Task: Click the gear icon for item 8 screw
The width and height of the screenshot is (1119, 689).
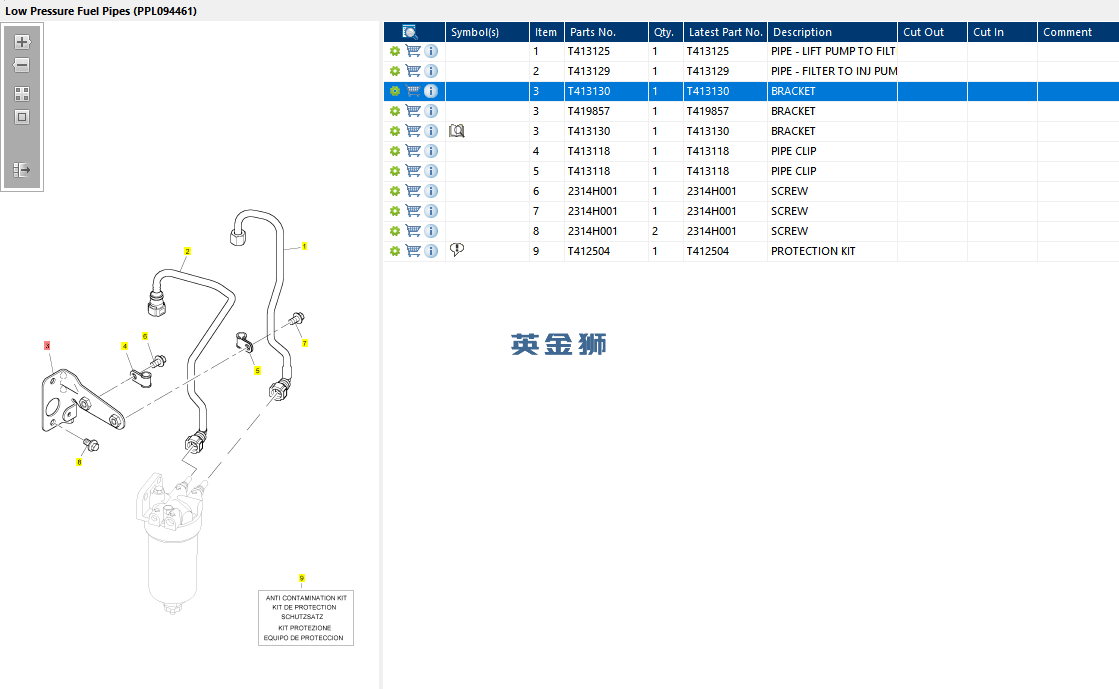Action: (x=395, y=231)
